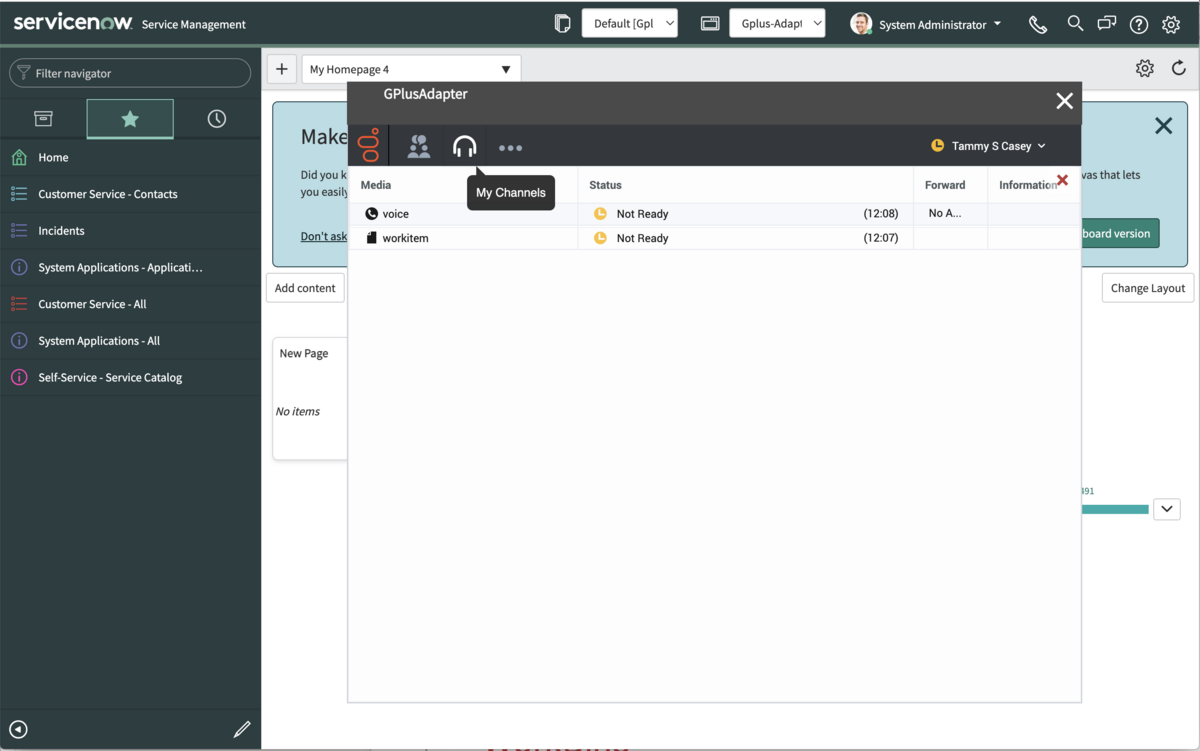Switch to All Applications navigator tab
Viewport: 1200px width, 751px height.
pyautogui.click(x=43, y=118)
